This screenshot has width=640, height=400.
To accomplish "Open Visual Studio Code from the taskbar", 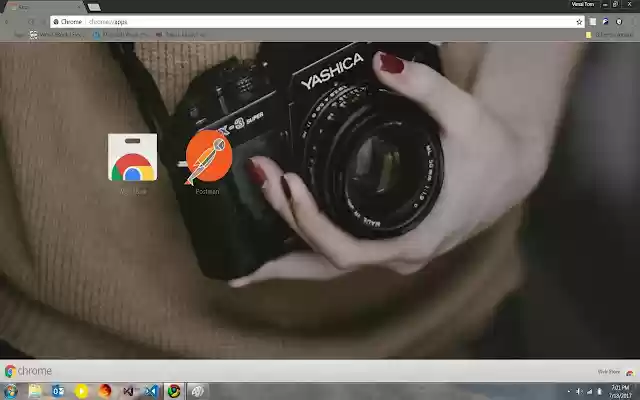I will click(151, 391).
